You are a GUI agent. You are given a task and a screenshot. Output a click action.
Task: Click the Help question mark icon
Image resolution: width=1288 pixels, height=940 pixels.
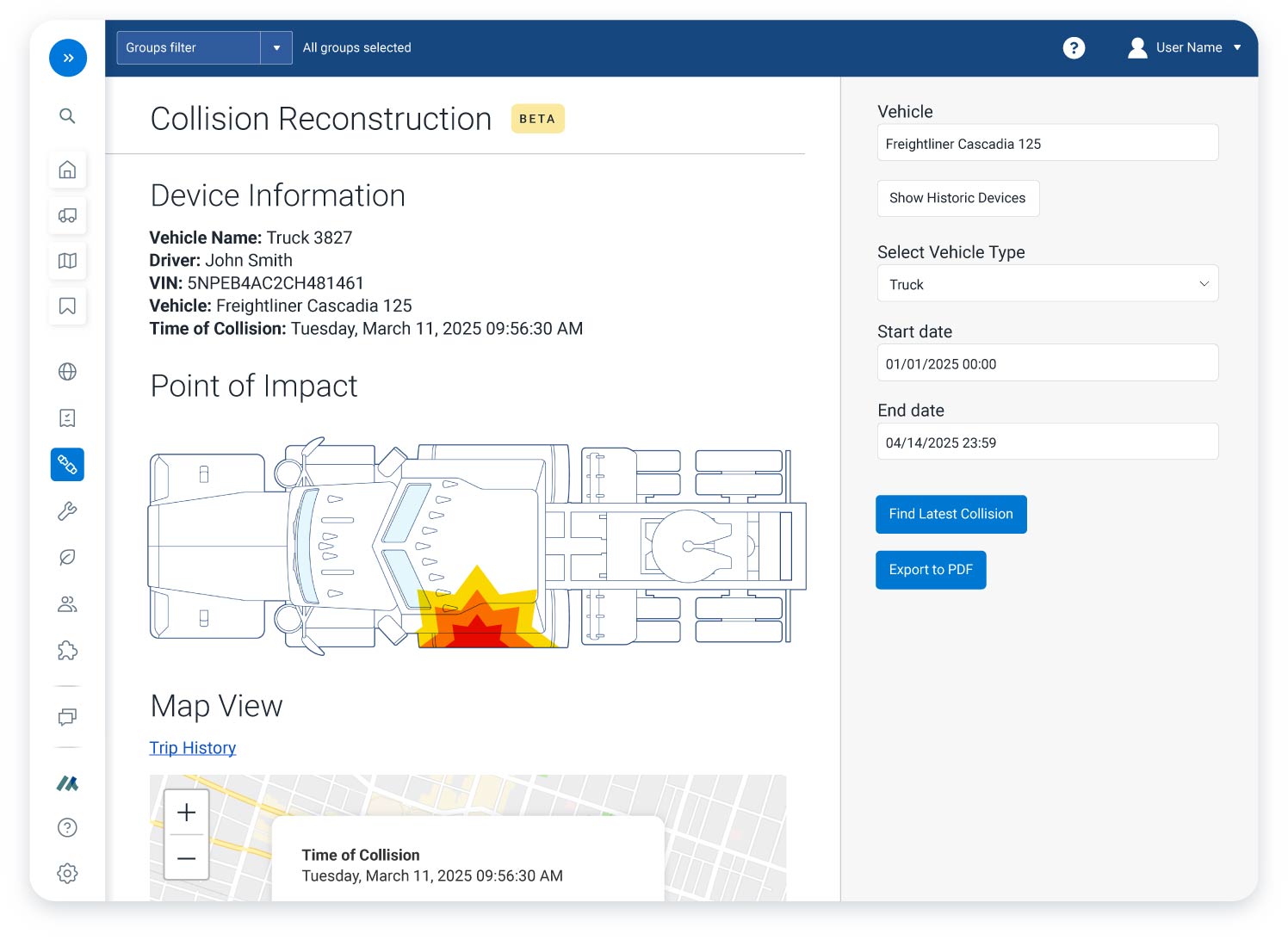coord(67,828)
